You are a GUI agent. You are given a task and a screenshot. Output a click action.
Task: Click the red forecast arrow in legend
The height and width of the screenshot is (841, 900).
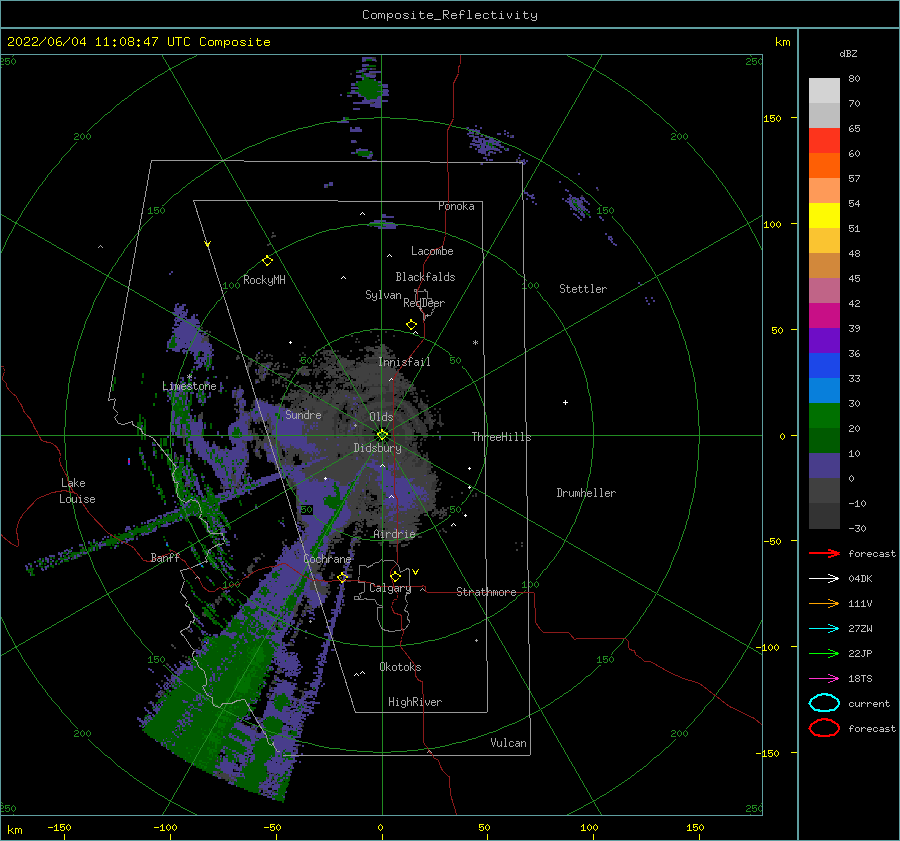(824, 553)
